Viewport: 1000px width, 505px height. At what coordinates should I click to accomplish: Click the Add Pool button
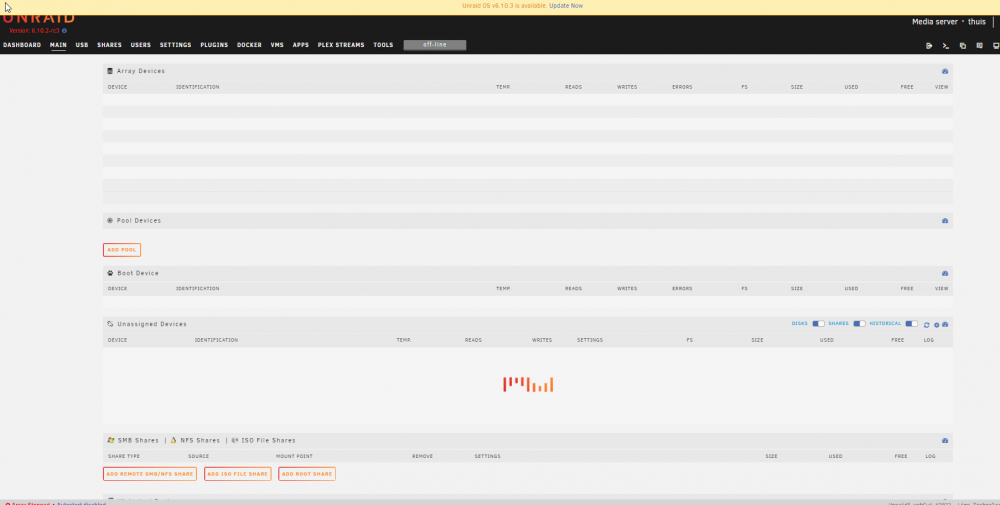pyautogui.click(x=122, y=250)
